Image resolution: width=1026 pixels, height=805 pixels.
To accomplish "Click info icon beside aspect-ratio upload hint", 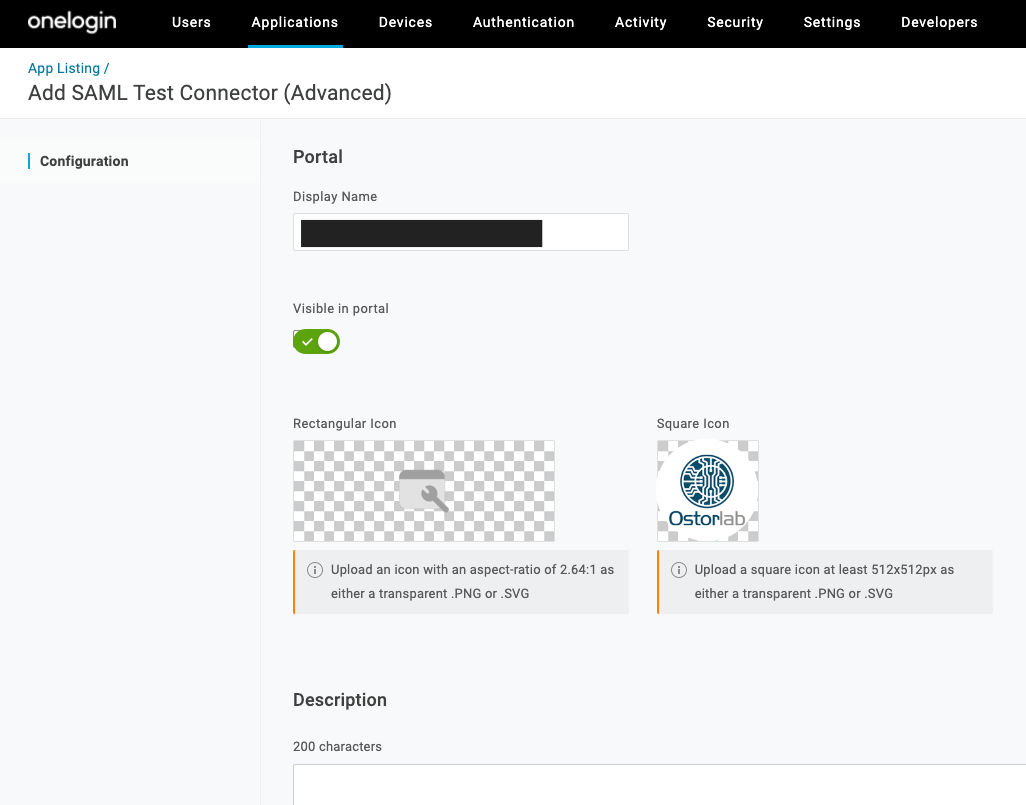I will point(314,570).
